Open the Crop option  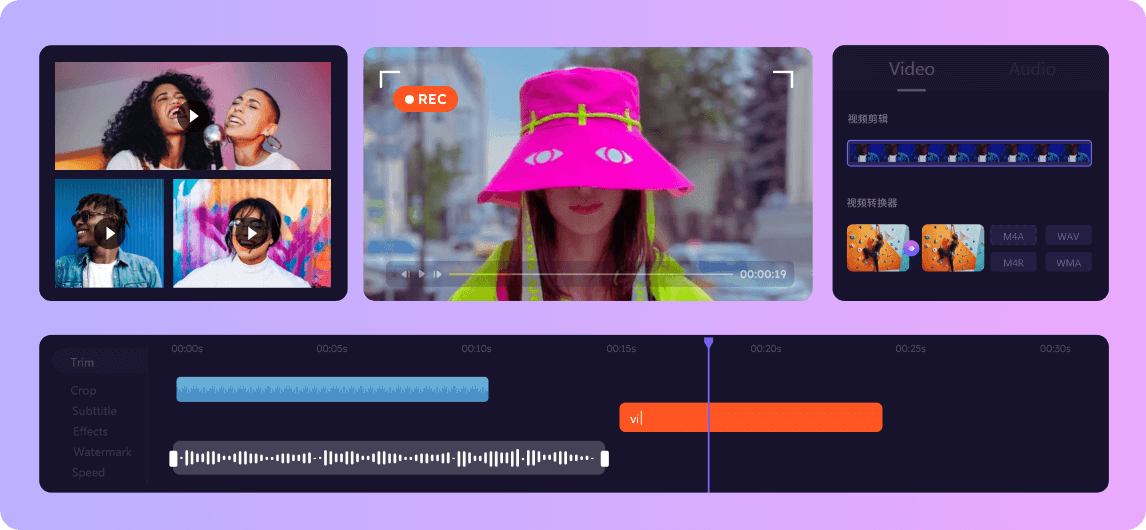[x=83, y=391]
